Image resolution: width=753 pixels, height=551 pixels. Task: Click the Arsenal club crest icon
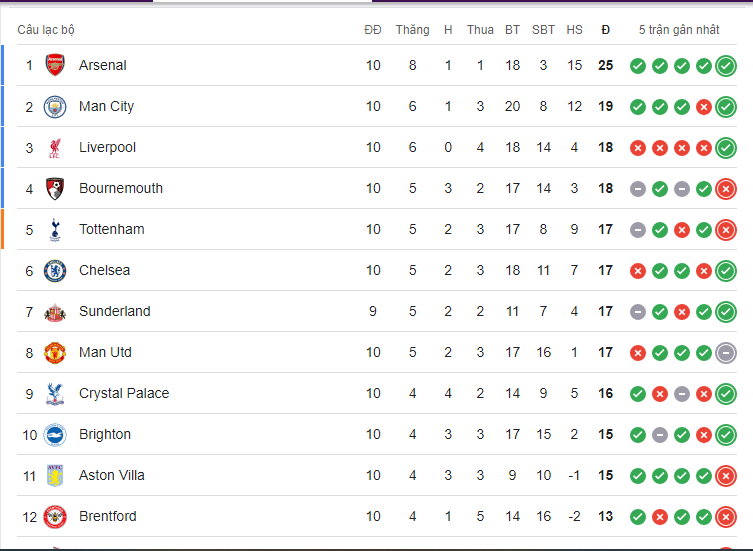point(55,66)
